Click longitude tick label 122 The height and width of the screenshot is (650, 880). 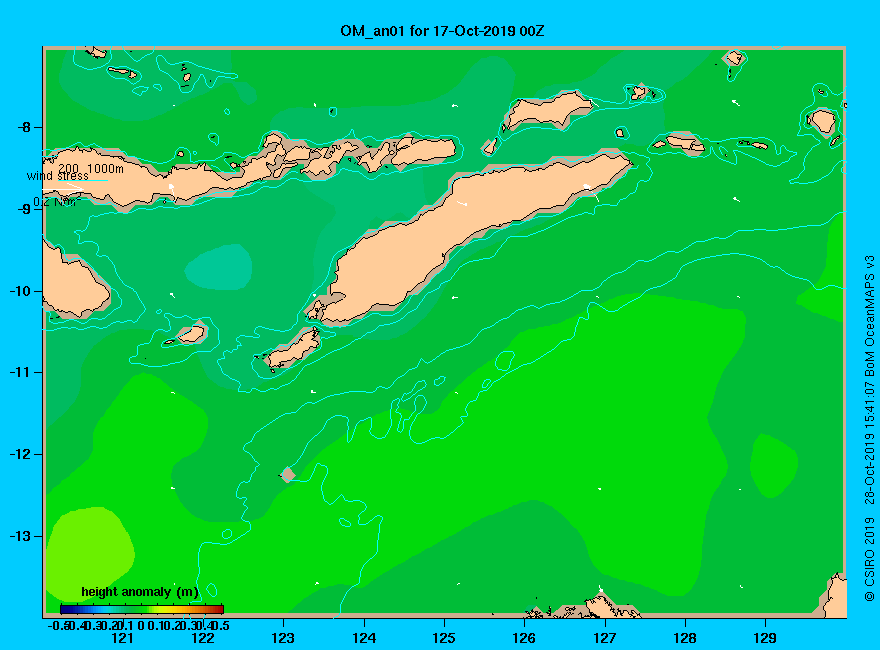[x=203, y=638]
